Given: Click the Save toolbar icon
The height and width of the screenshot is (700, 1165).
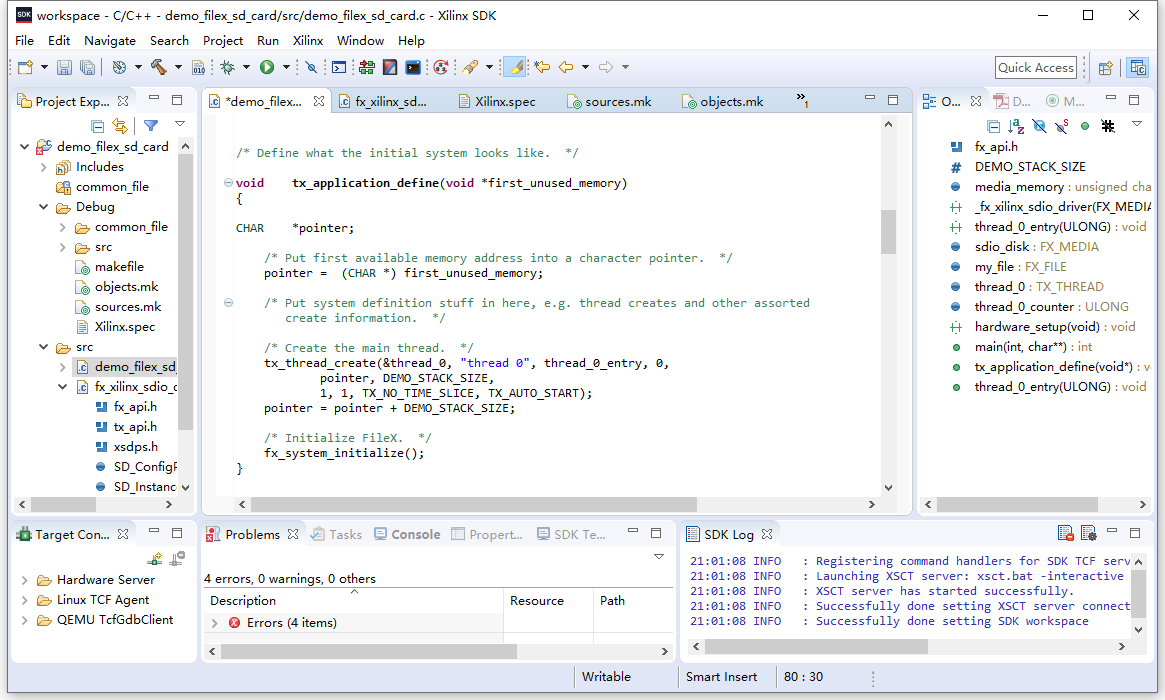Looking at the screenshot, I should coord(65,68).
